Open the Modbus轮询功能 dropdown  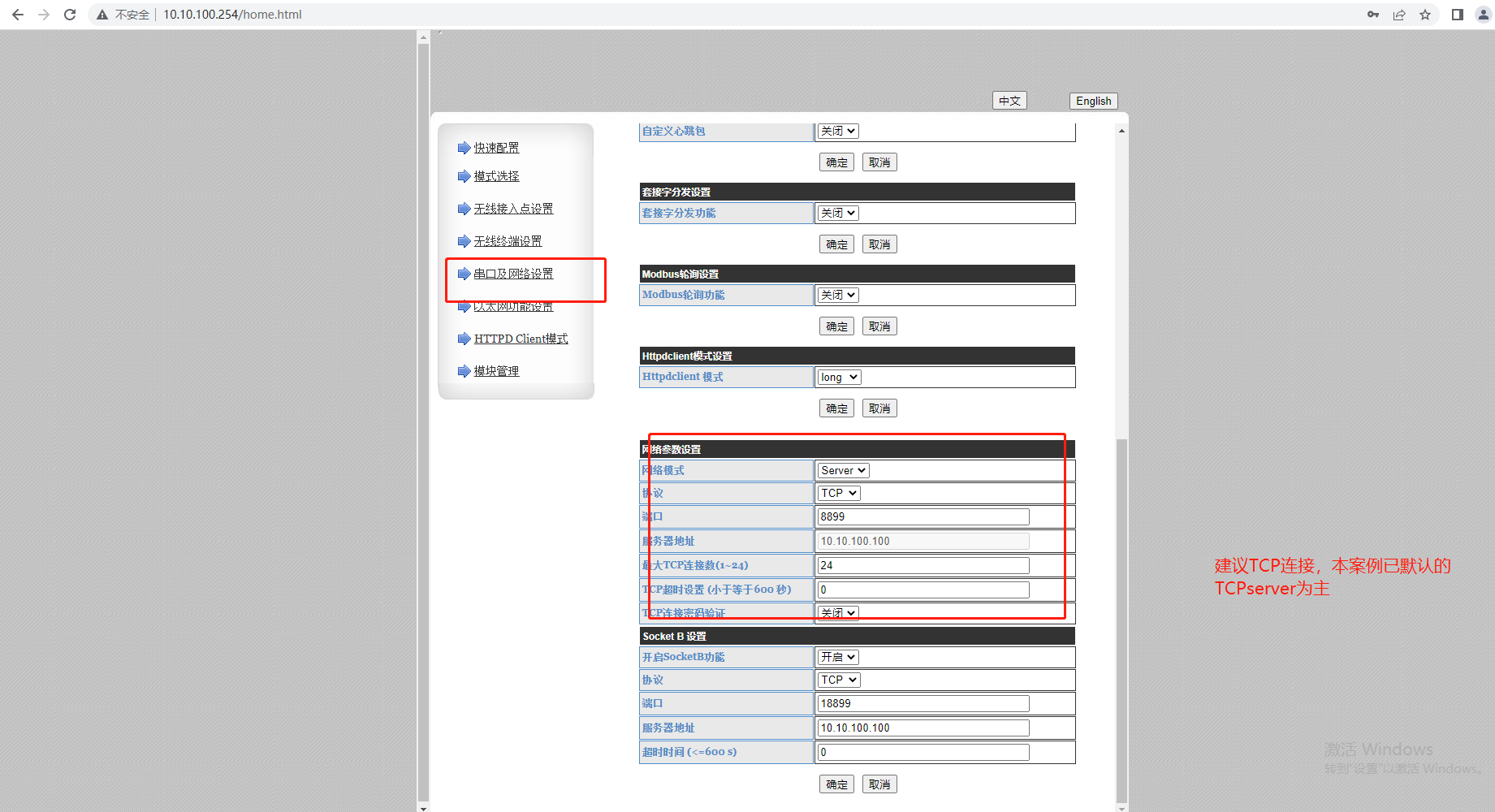coord(838,295)
